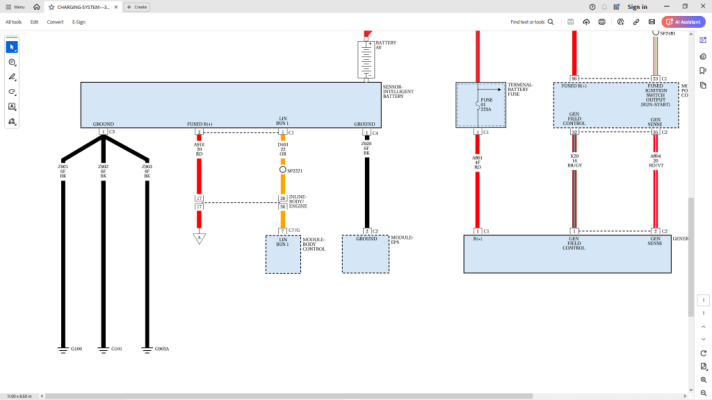Open the fill and sign stamp tool
712x400 pixels.
tap(12, 122)
